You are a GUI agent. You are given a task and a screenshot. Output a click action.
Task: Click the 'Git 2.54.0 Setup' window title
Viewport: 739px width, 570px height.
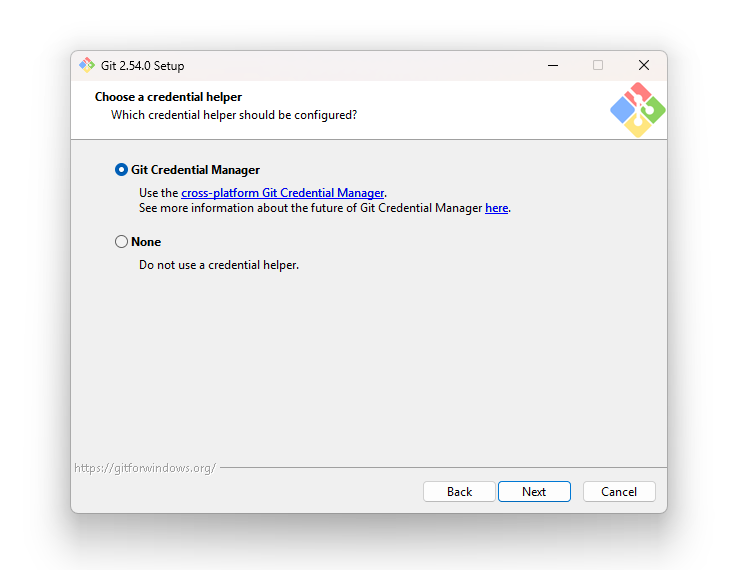pyautogui.click(x=142, y=66)
